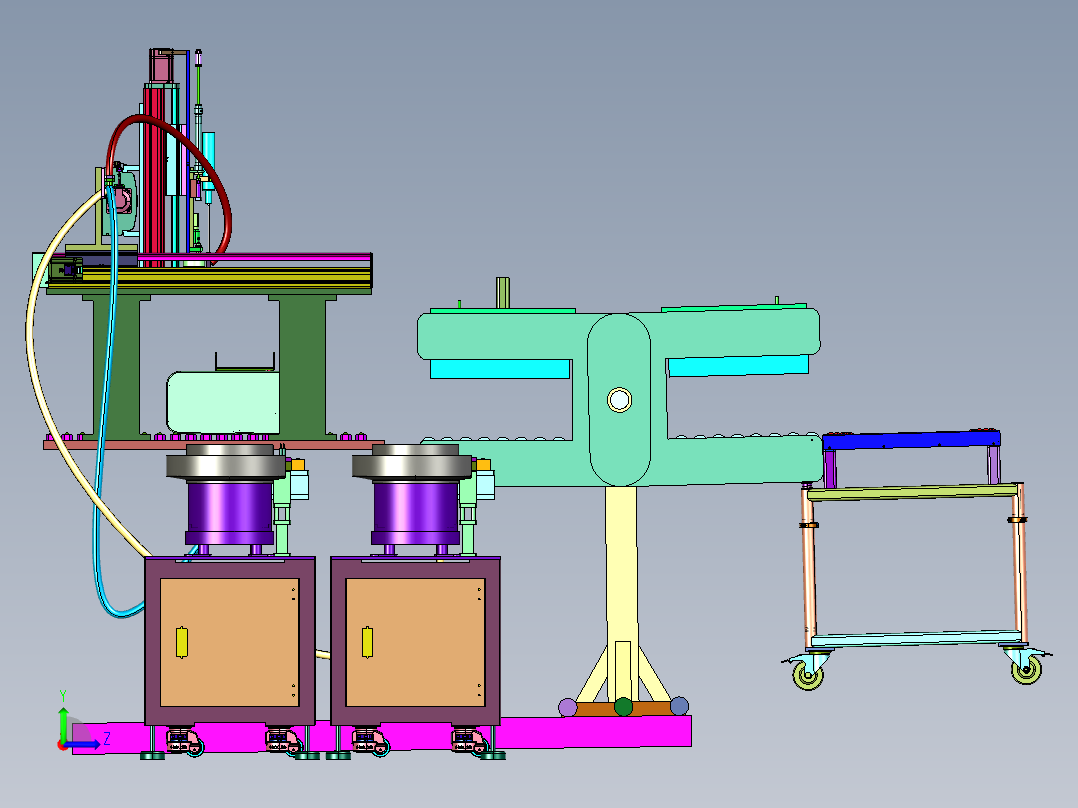This screenshot has height=808, width=1078.
Task: Pick the yellow handle on the right cabinet door
Action: 367,642
